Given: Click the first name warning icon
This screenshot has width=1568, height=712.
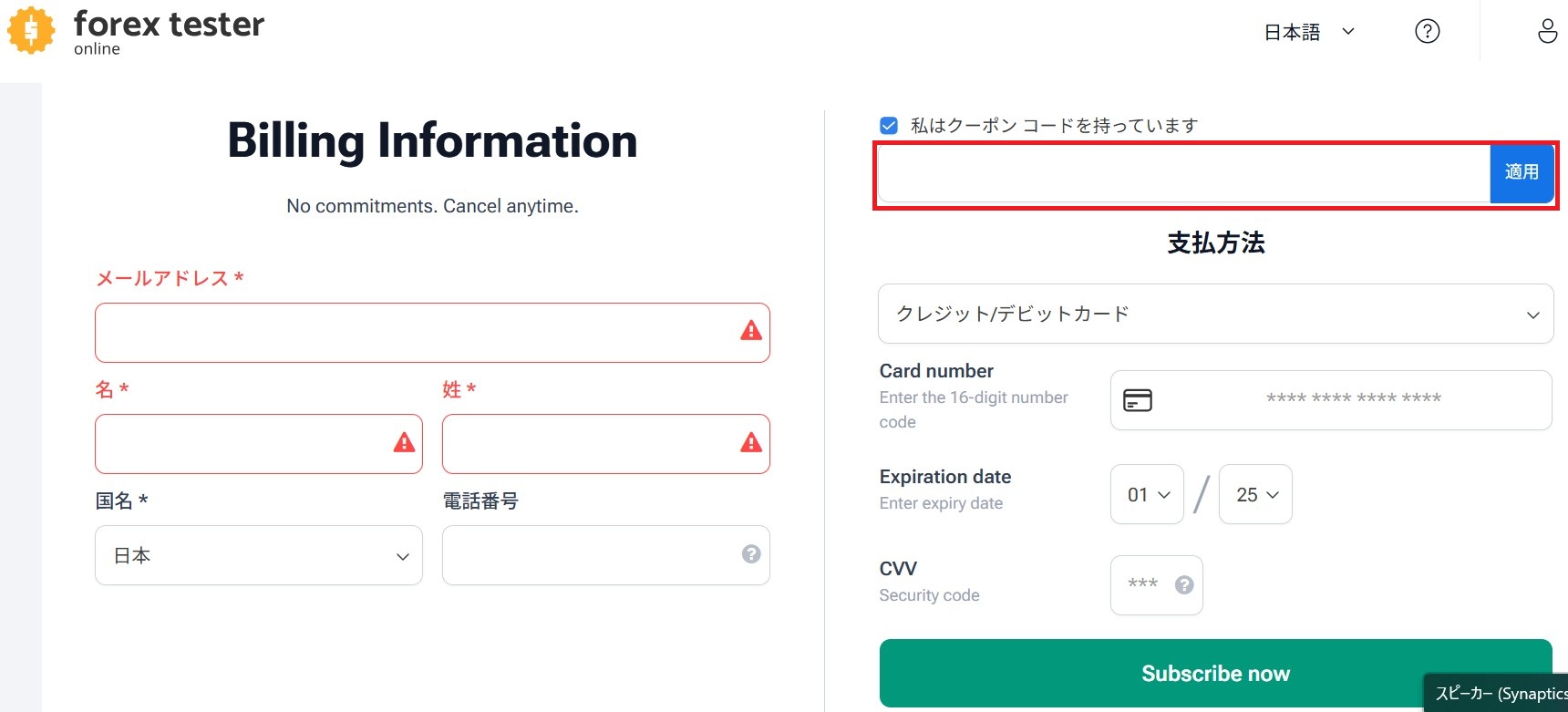Looking at the screenshot, I should pos(404,443).
